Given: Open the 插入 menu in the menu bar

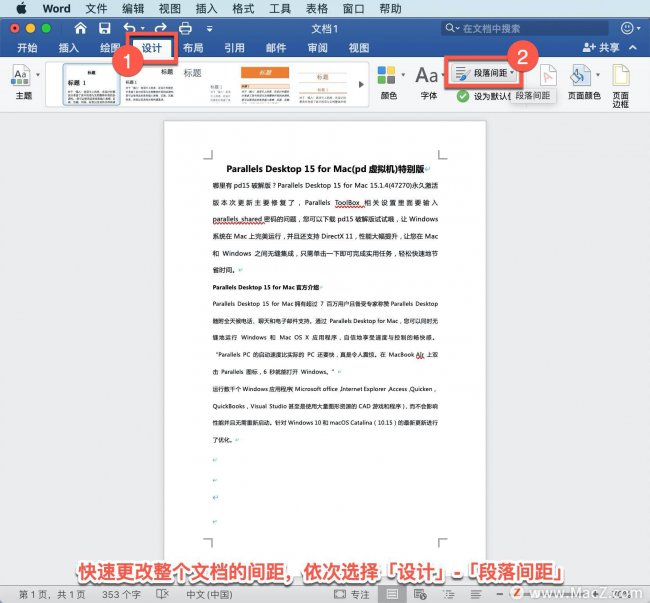Looking at the screenshot, I should click(206, 8).
